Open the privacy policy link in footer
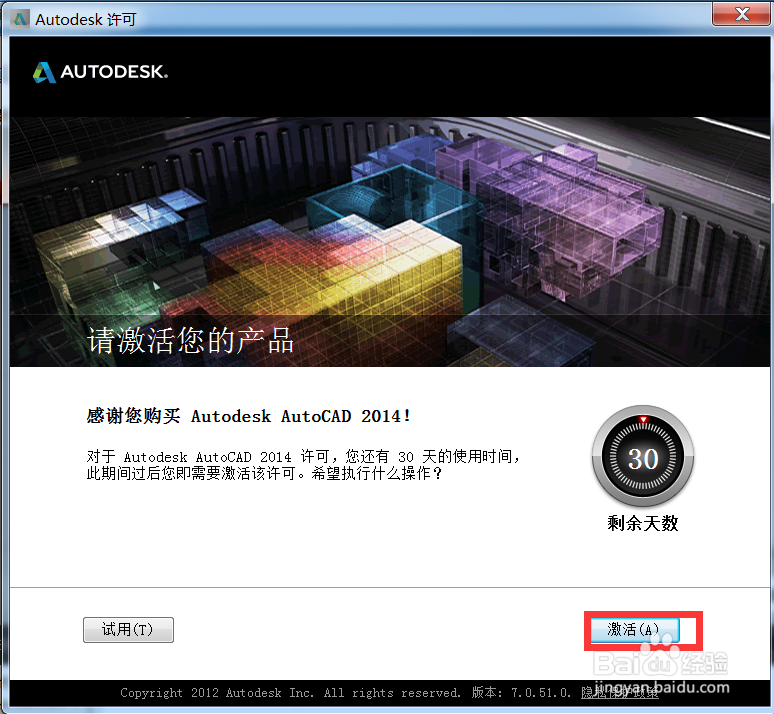The image size is (774, 714). 619,693
